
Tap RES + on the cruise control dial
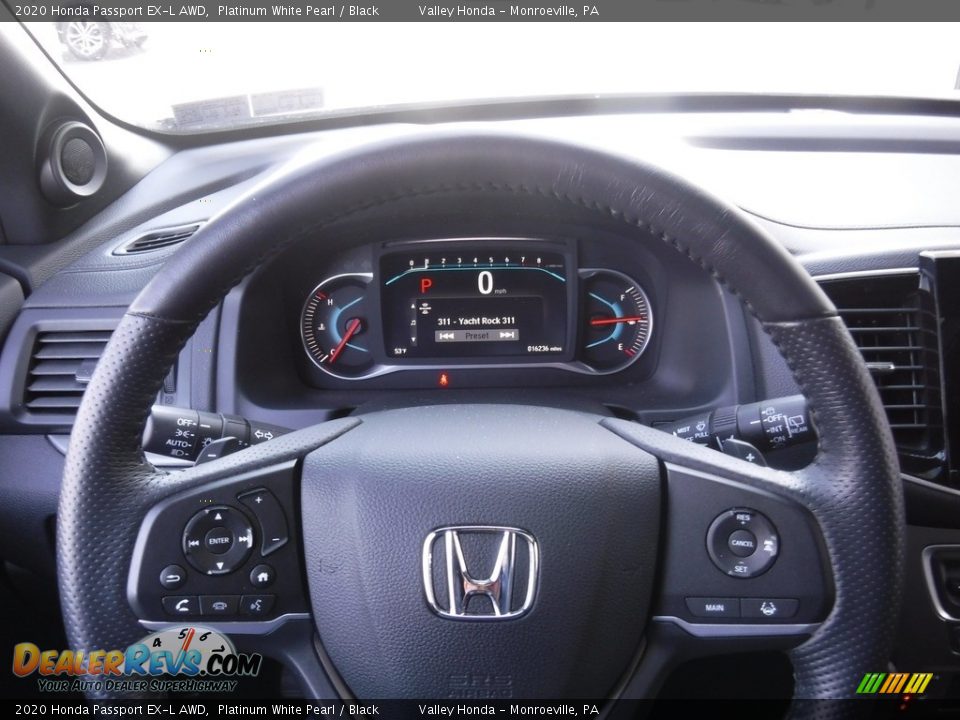743,518
